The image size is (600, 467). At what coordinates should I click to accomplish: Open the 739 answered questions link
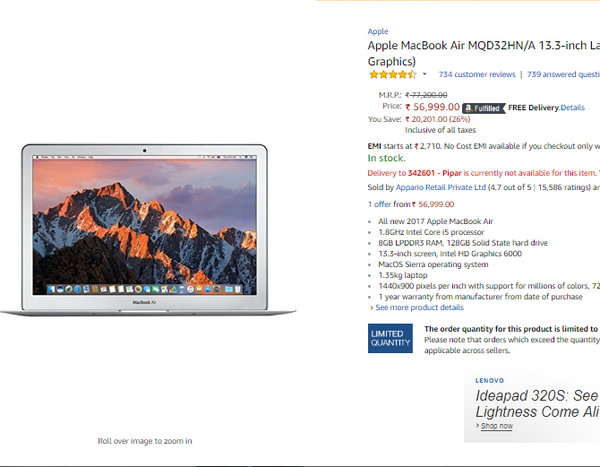pos(563,74)
